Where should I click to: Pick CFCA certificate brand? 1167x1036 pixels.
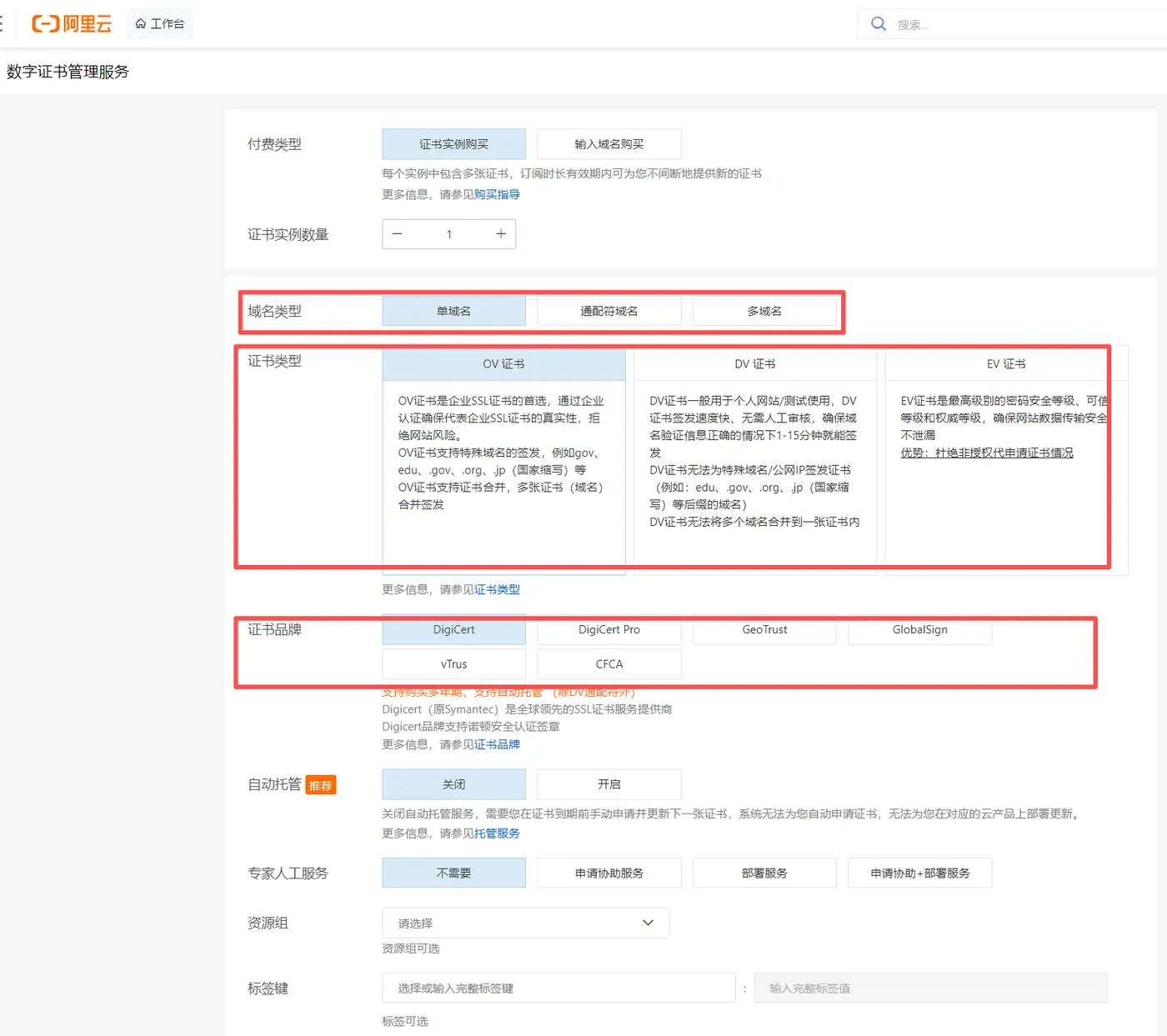coord(609,664)
